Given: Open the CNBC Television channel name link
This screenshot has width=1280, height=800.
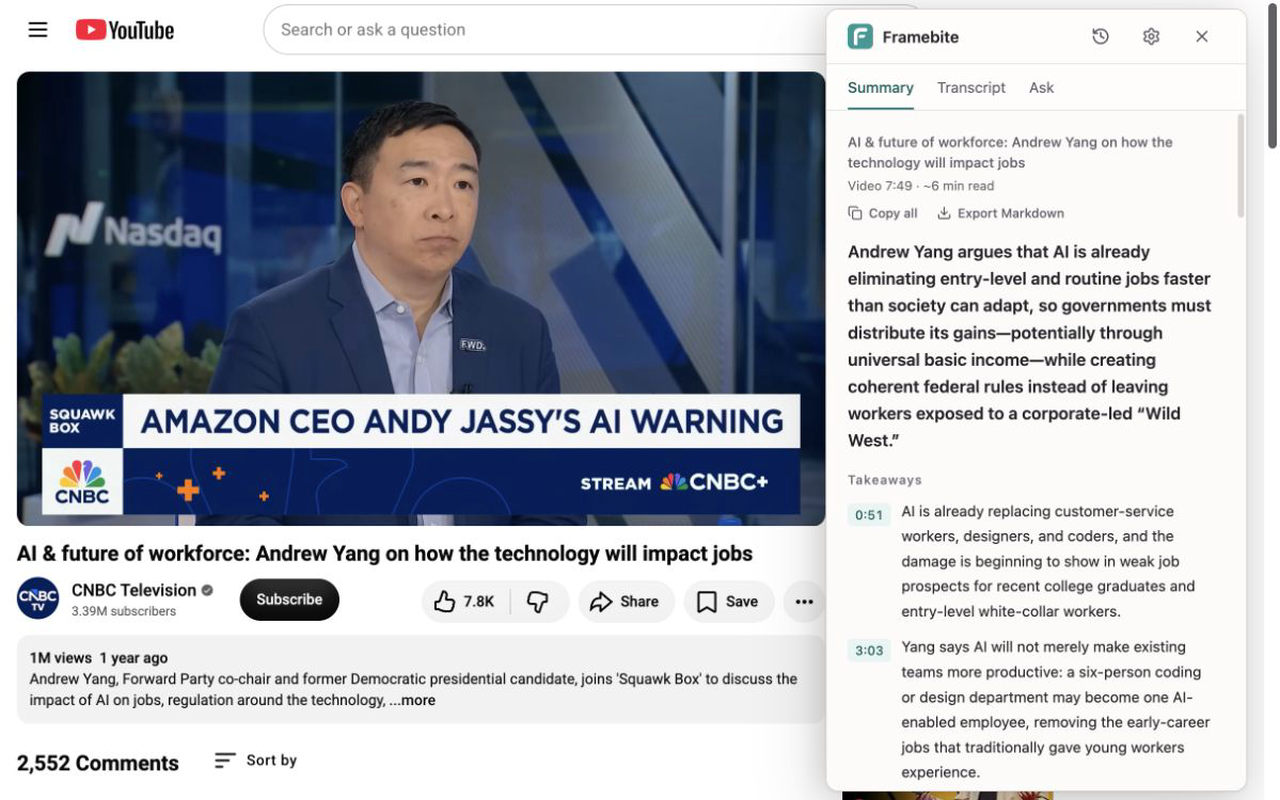Looking at the screenshot, I should tap(134, 590).
